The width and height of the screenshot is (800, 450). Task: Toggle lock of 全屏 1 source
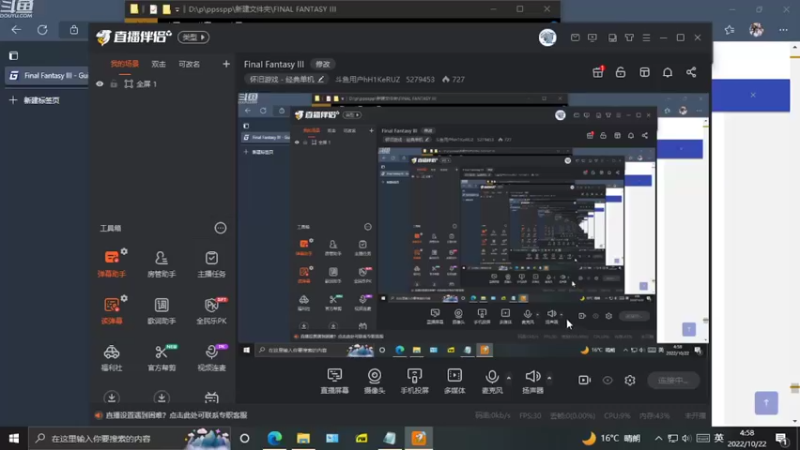(114, 84)
